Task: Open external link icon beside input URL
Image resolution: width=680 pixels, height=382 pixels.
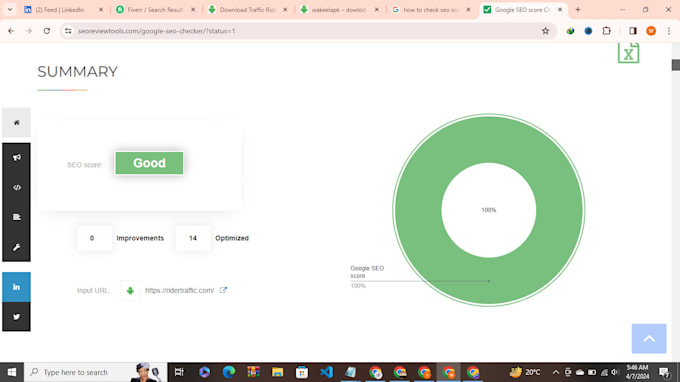Action: pyautogui.click(x=223, y=290)
